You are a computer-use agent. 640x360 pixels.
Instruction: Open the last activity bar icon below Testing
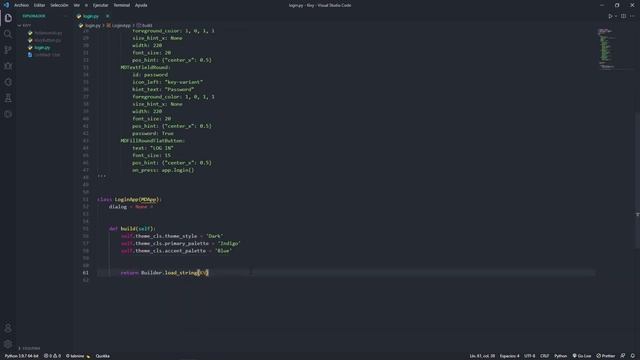pos(8,114)
